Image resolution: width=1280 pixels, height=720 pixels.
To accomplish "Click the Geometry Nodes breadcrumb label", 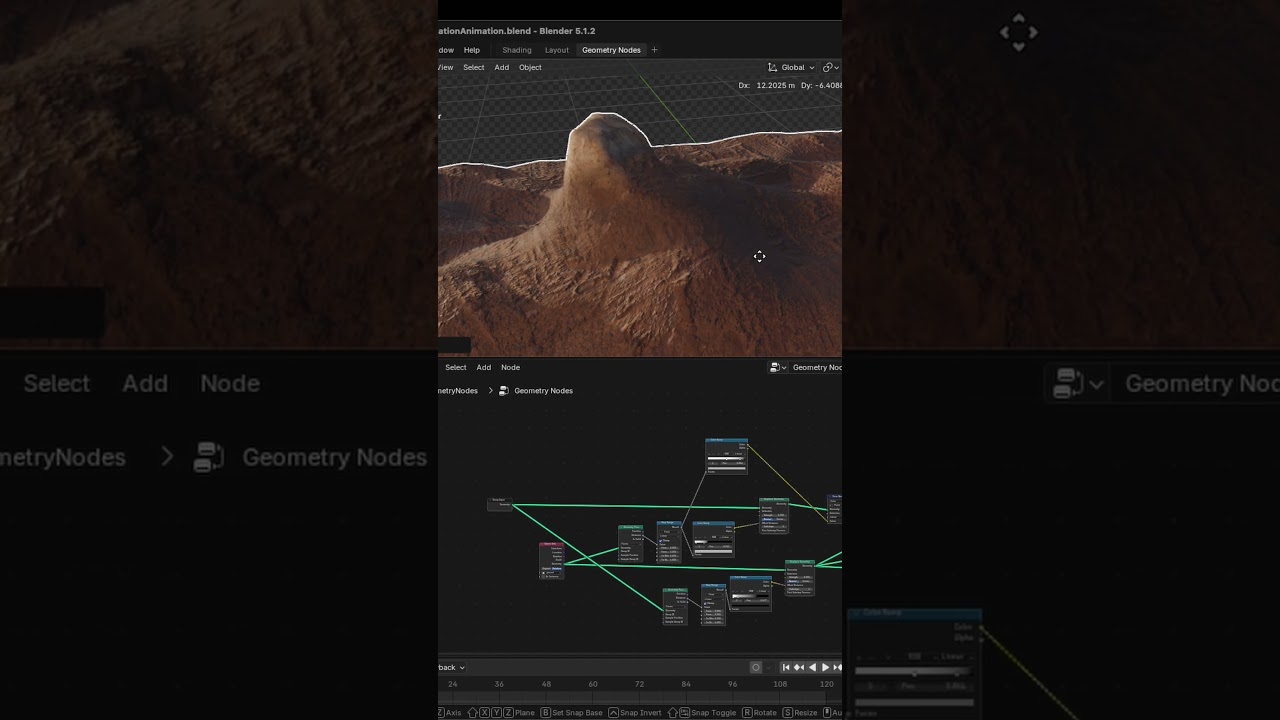I will [543, 391].
